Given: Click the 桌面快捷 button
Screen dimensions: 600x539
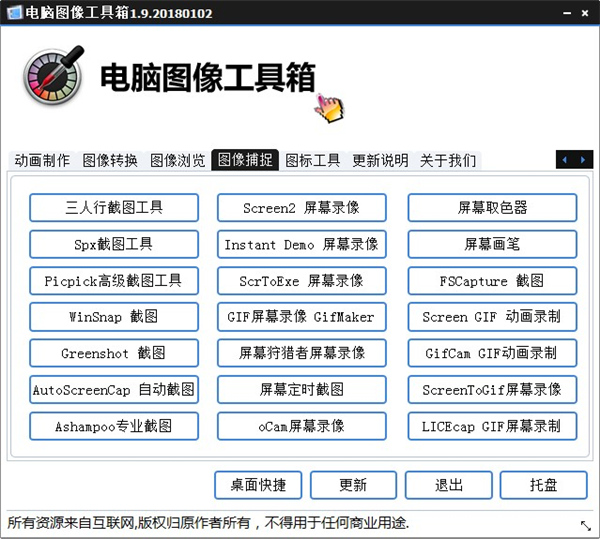Looking at the screenshot, I should 258,485.
